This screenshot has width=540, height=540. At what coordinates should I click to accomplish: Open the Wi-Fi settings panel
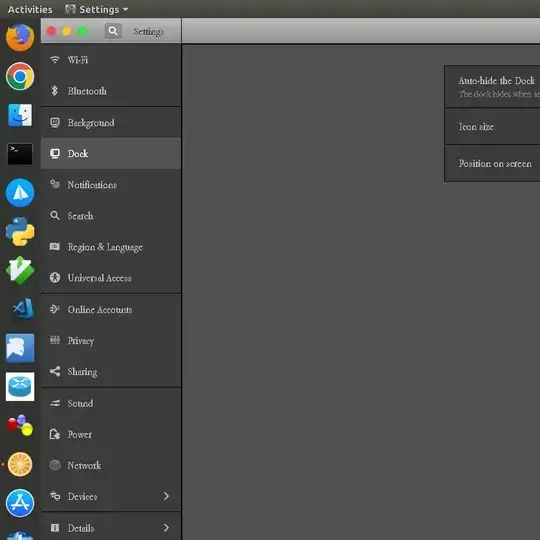click(x=111, y=60)
